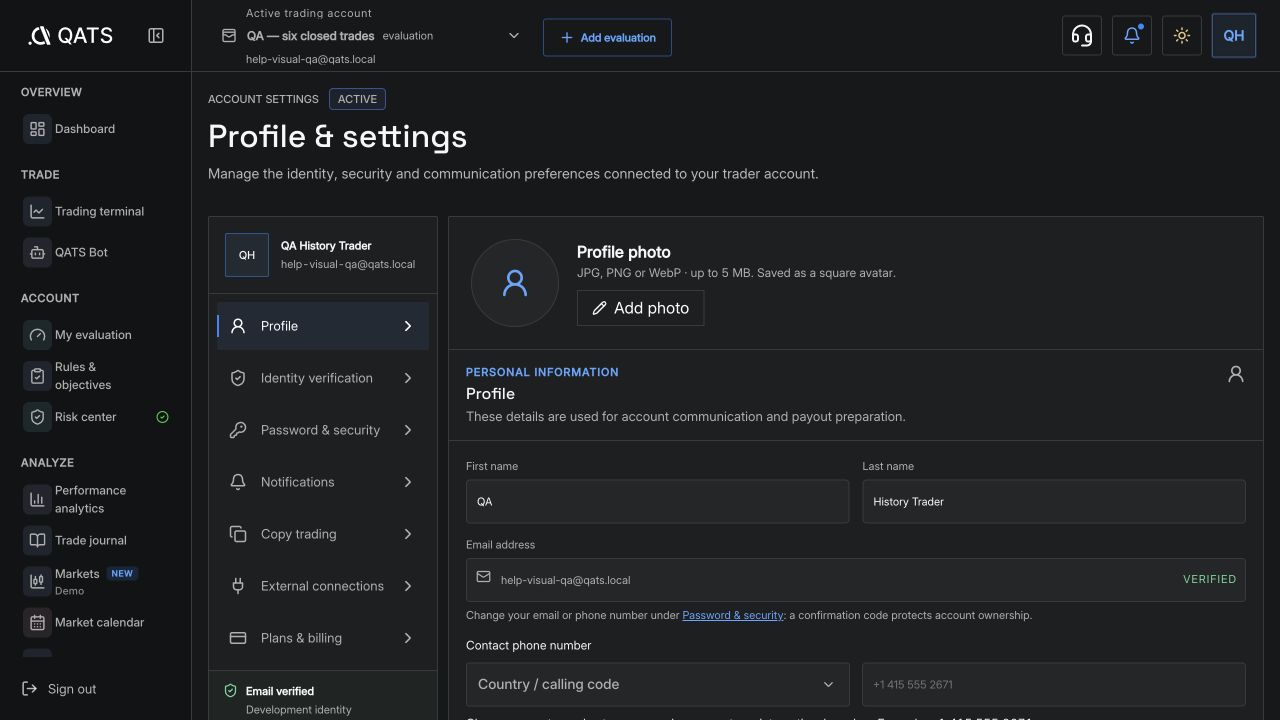Click the phone number input field
The height and width of the screenshot is (720, 1280).
point(1054,684)
